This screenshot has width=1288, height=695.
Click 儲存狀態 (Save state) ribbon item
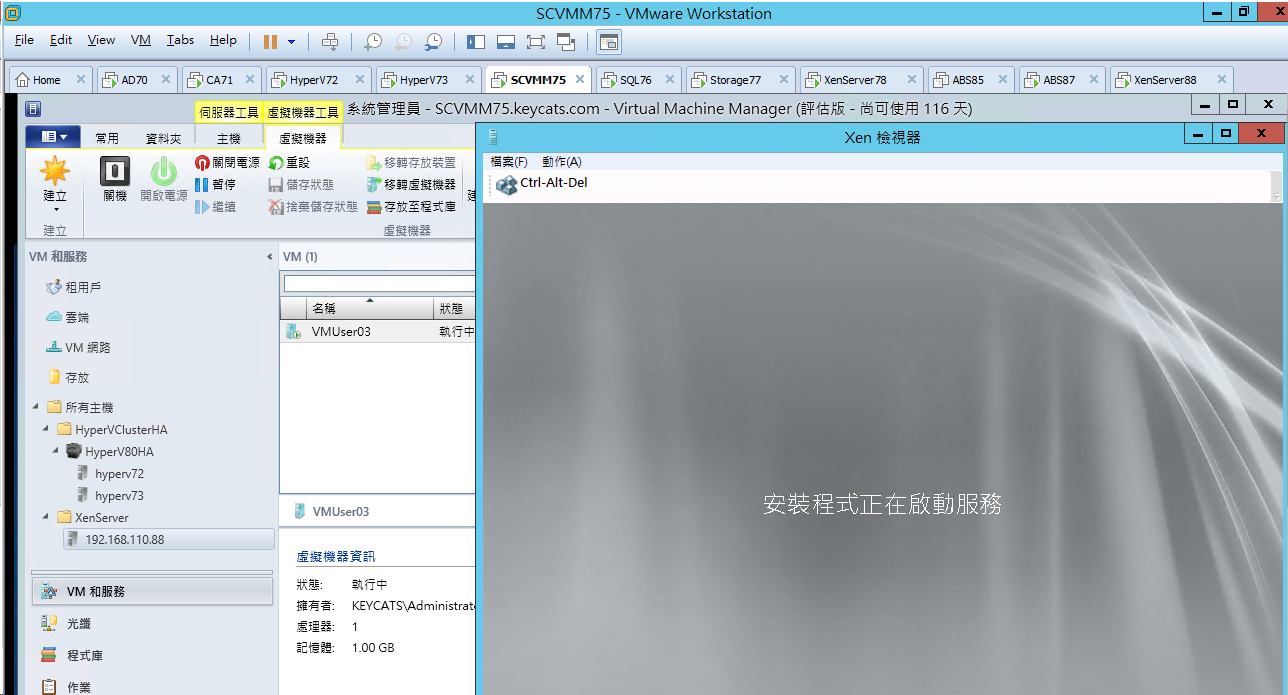[x=301, y=184]
